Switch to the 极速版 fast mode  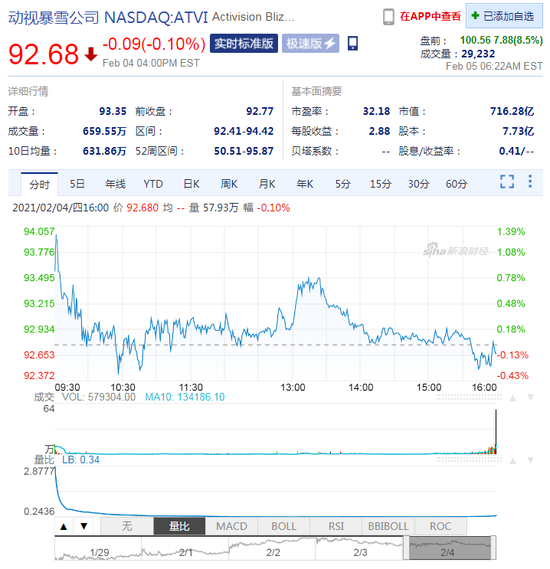point(311,44)
